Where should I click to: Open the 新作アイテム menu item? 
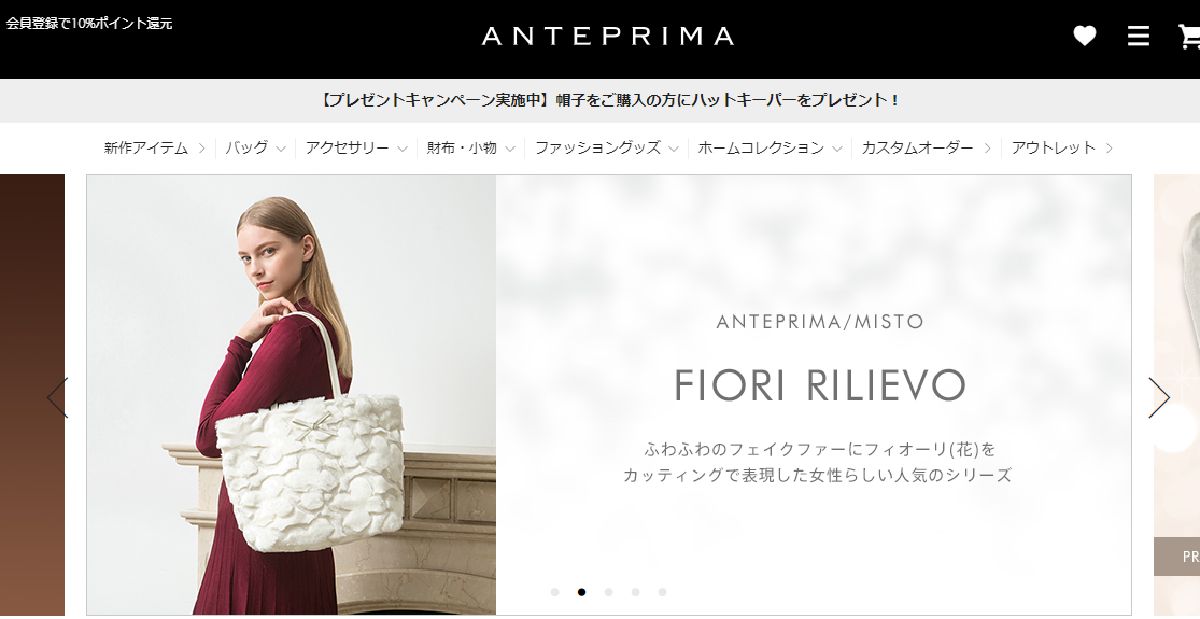[155, 148]
